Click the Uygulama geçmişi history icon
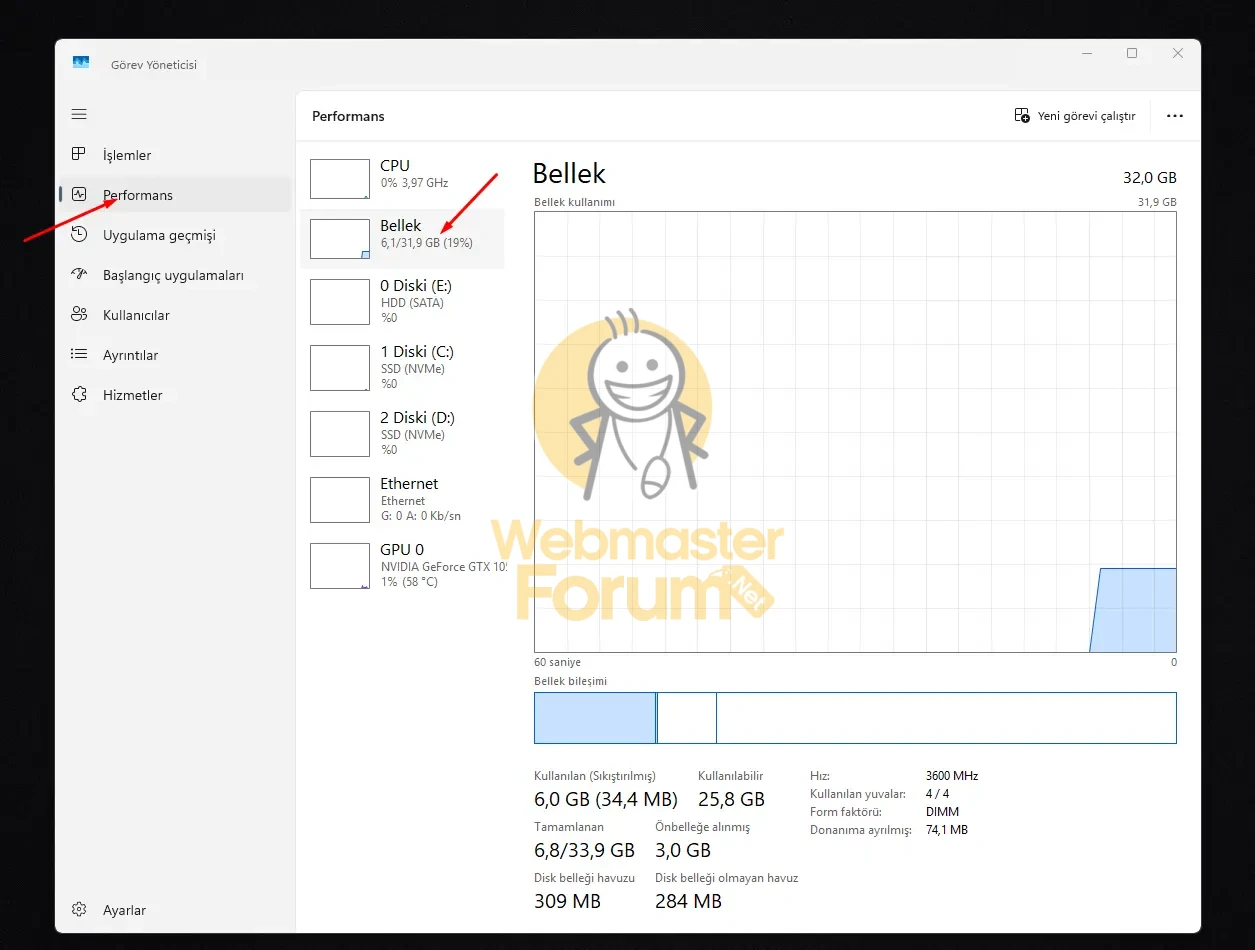1255x950 pixels. (x=79, y=234)
